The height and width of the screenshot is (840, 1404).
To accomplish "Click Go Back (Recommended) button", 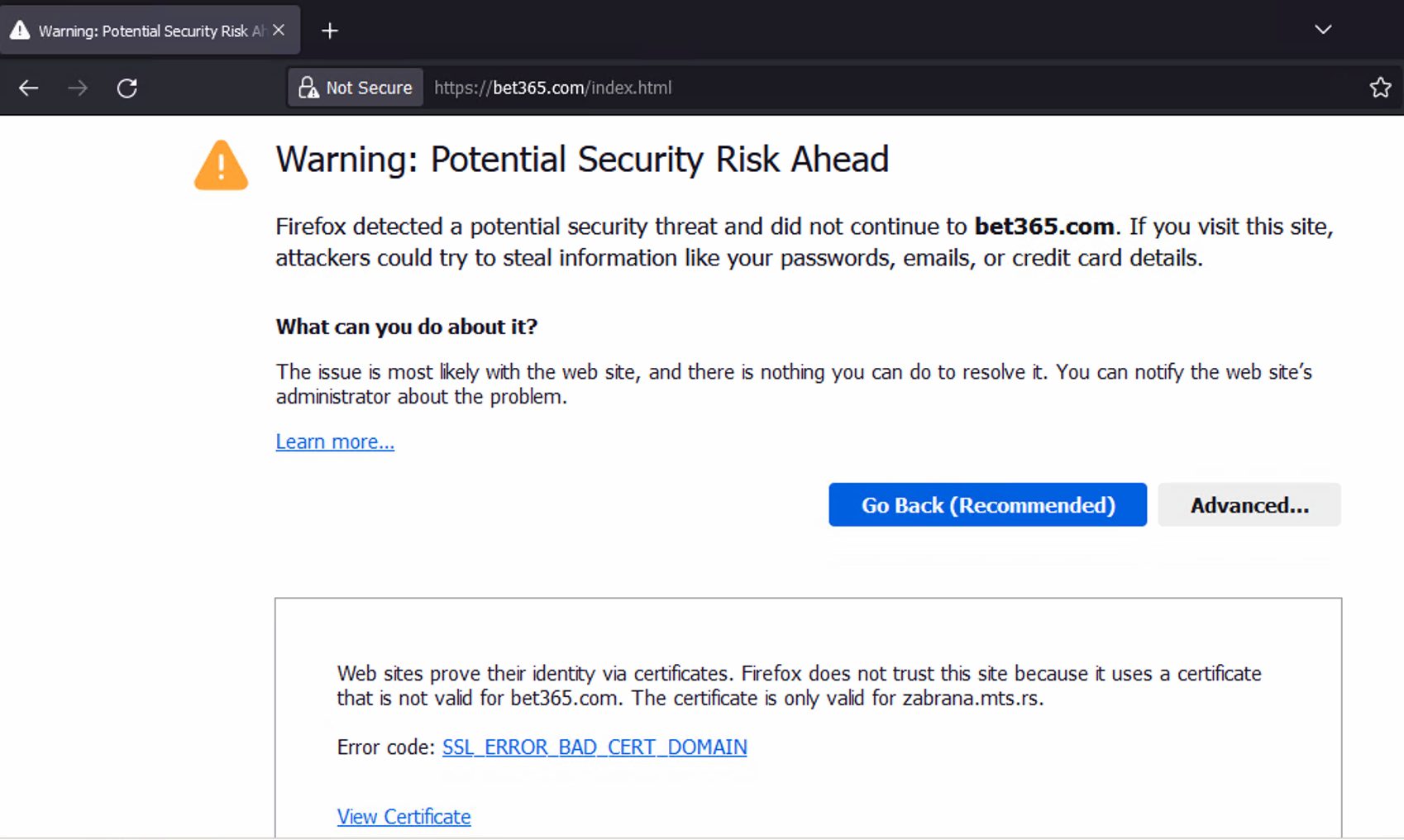I will tap(987, 504).
